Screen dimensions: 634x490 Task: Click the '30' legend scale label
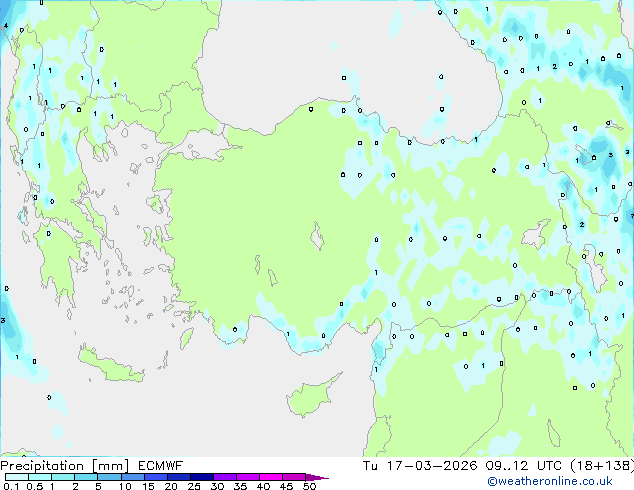[x=217, y=486]
